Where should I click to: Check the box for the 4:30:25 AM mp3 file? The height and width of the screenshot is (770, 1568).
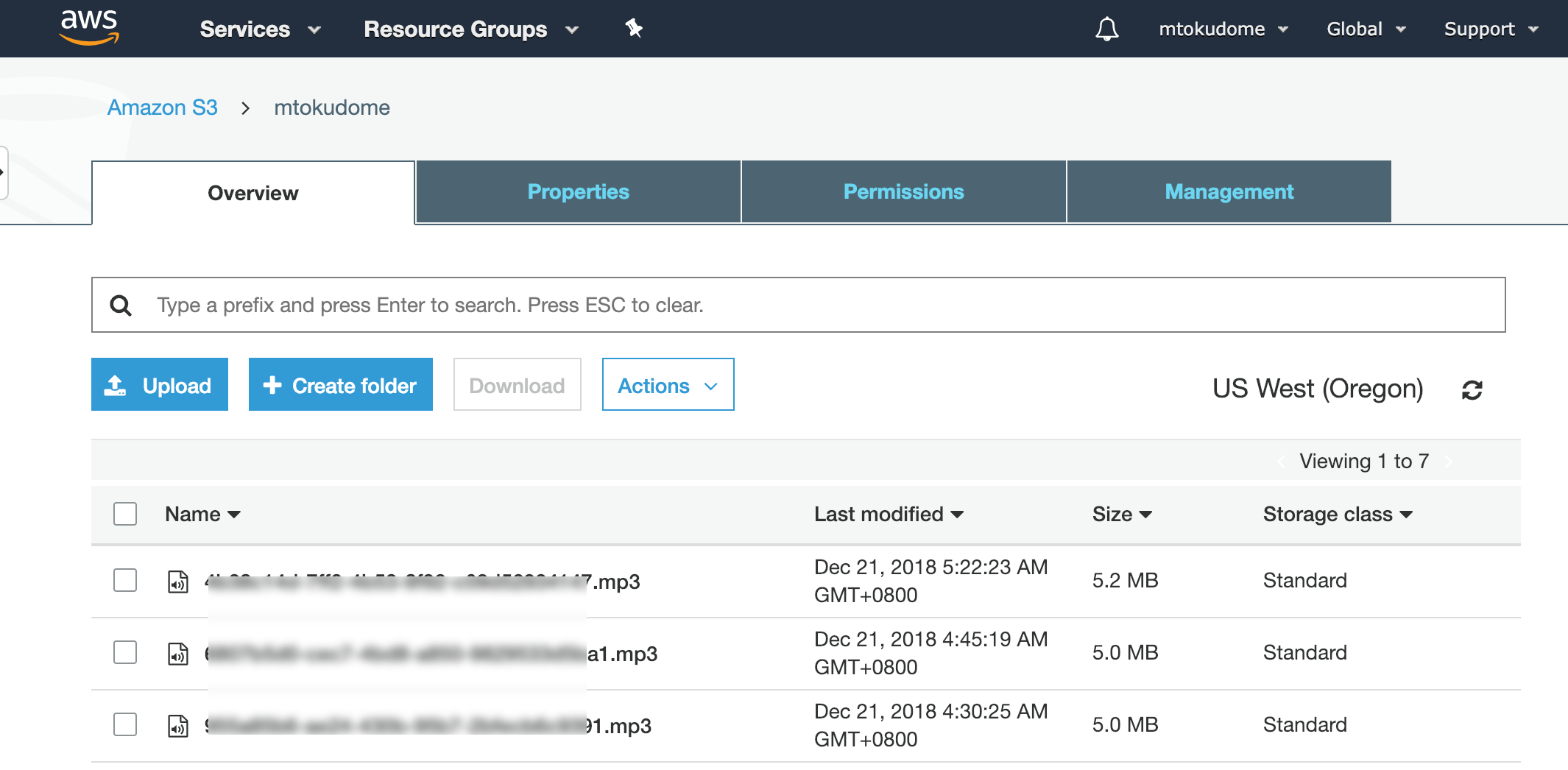point(125,724)
